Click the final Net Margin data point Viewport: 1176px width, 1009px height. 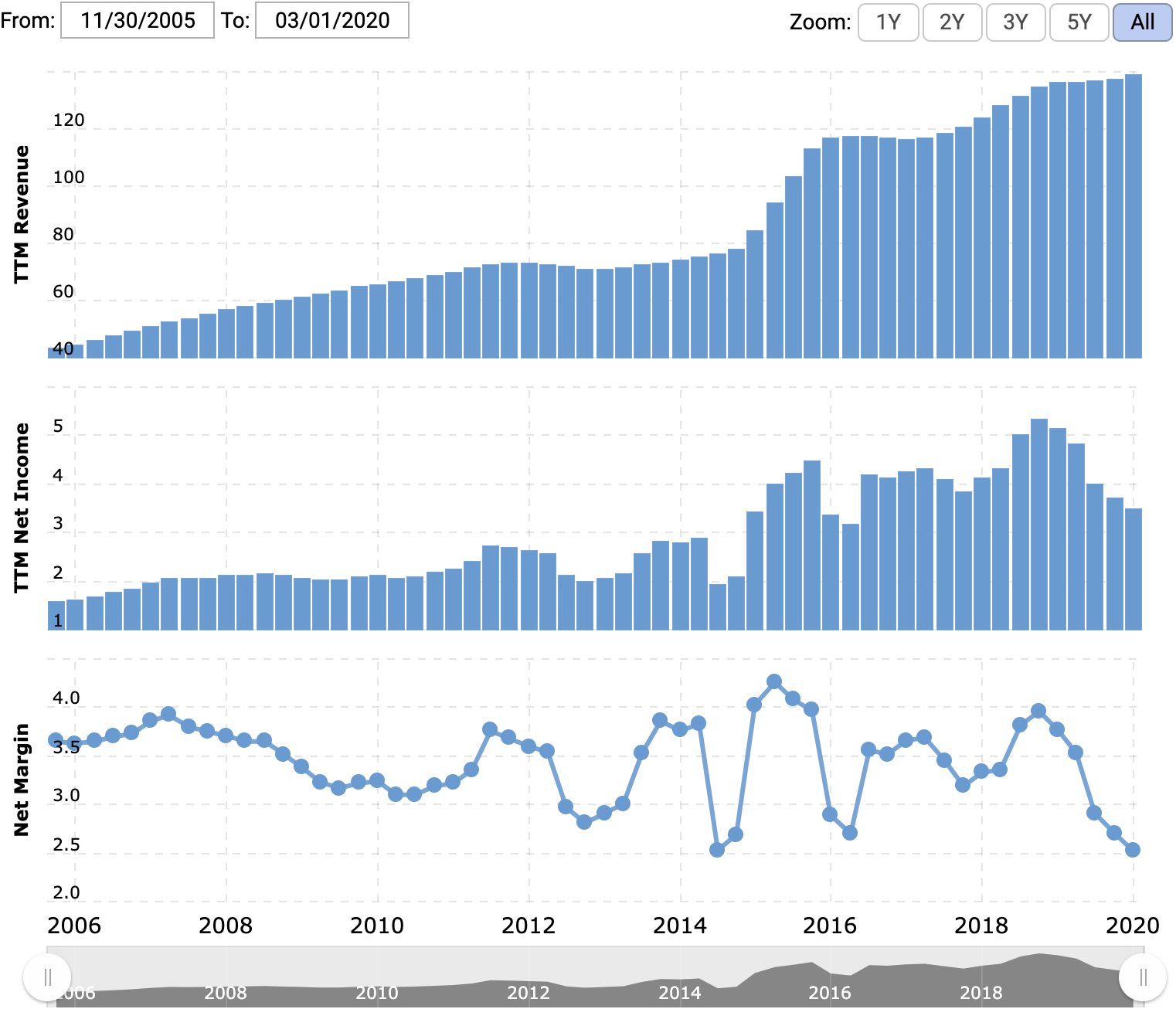pyautogui.click(x=1133, y=850)
